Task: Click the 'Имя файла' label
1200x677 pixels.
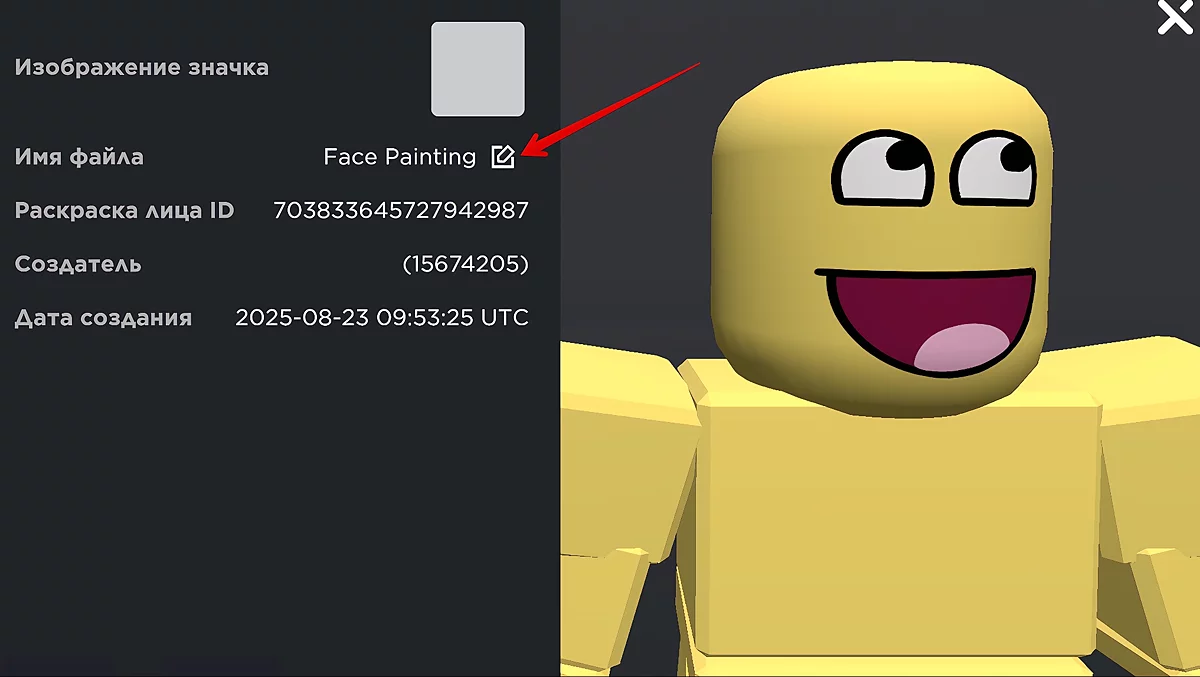Action: tap(79, 157)
